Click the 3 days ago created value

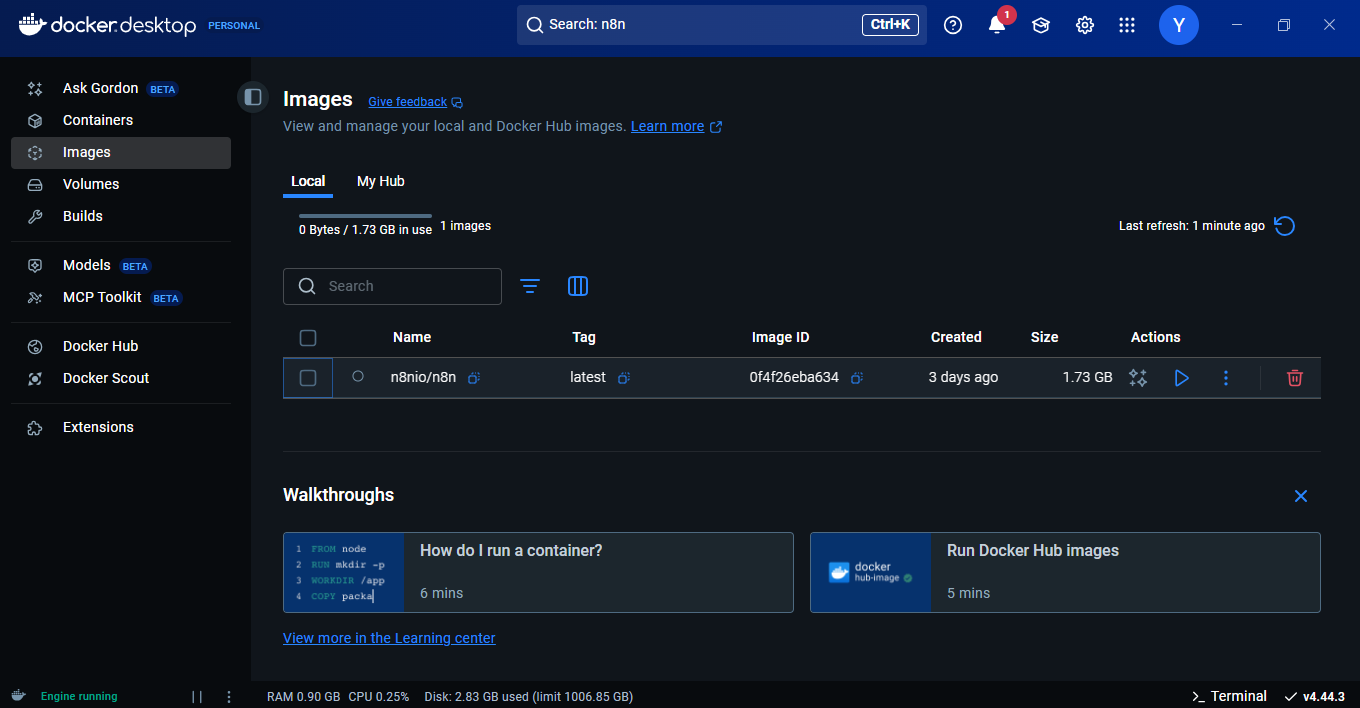point(963,377)
